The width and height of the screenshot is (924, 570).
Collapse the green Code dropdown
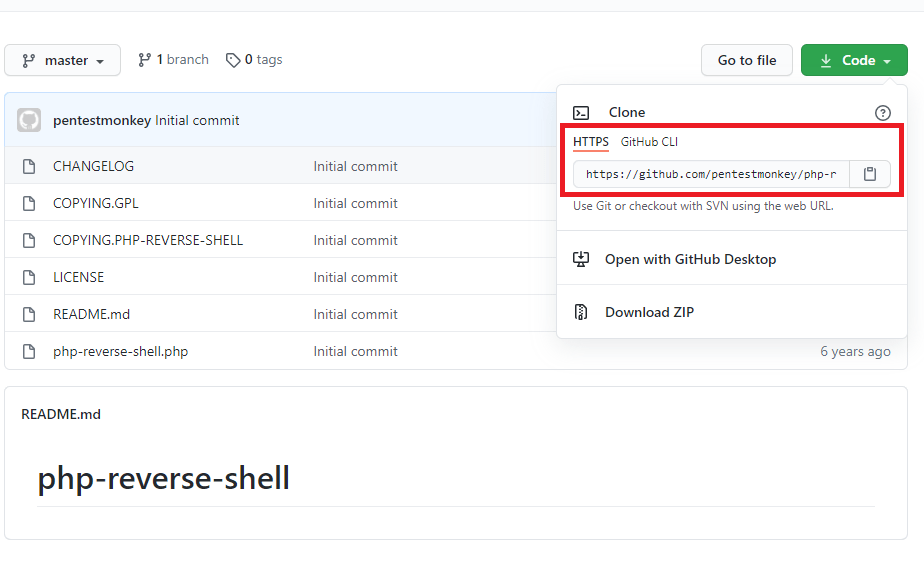[x=854, y=60]
